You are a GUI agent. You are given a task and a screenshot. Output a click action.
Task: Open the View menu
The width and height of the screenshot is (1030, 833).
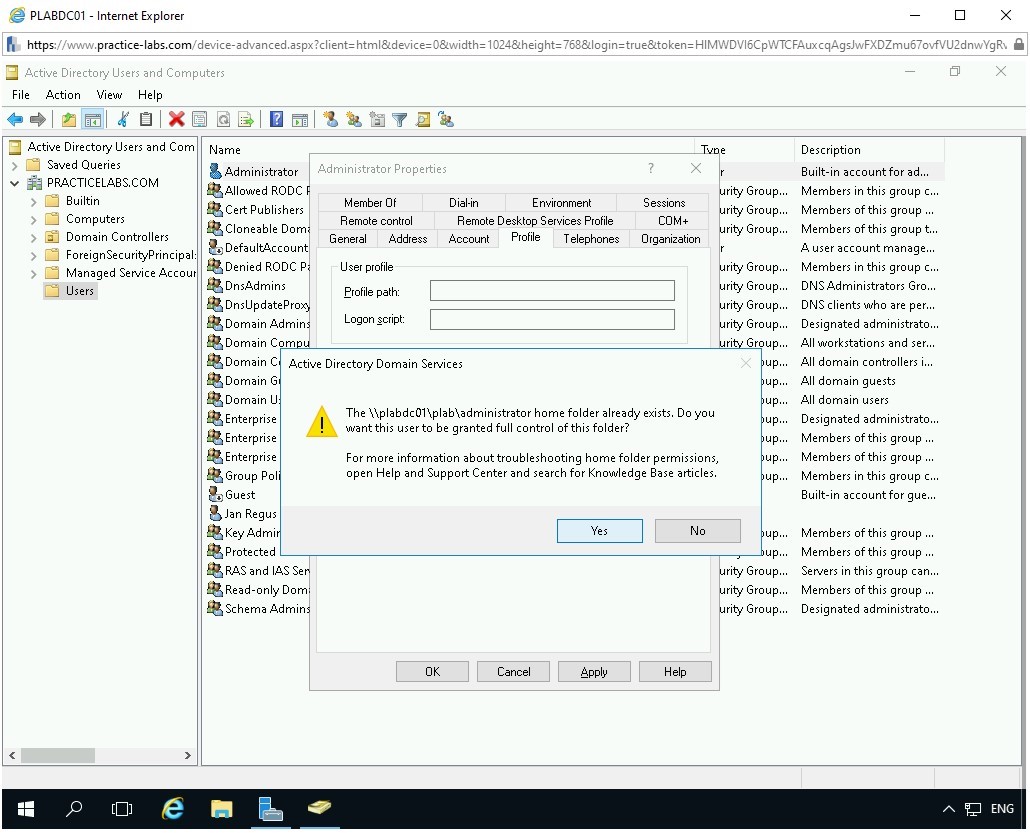pyautogui.click(x=109, y=95)
